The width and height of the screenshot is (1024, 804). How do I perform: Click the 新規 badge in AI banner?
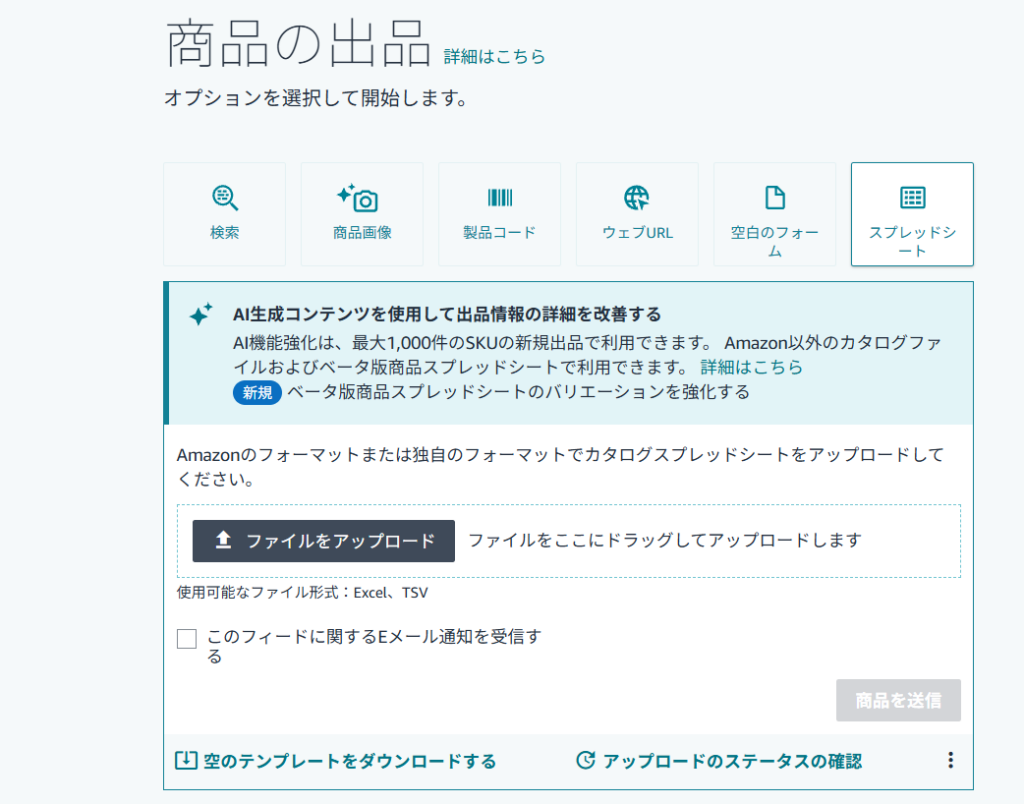pyautogui.click(x=257, y=393)
